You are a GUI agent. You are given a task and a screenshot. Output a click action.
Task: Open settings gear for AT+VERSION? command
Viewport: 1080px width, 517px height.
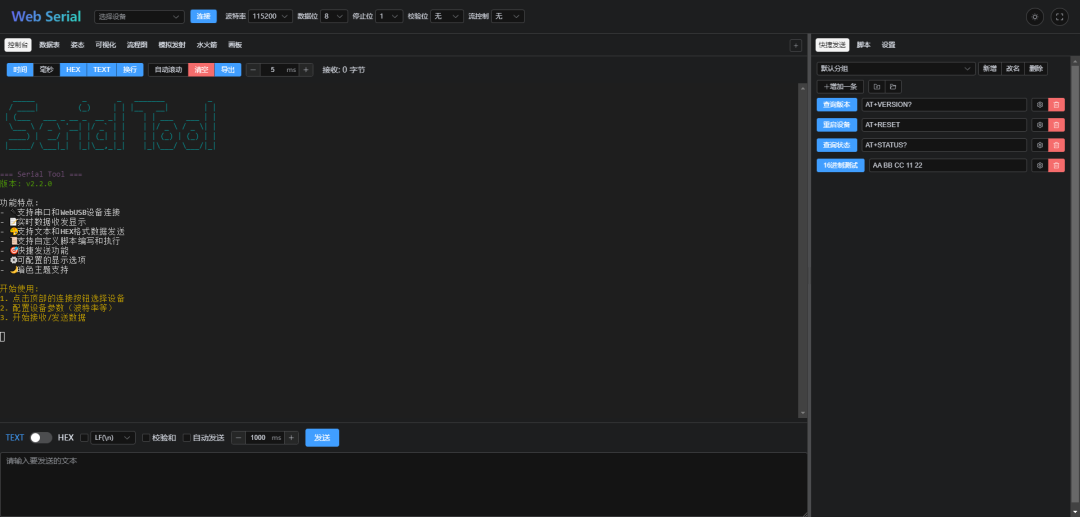point(1039,105)
